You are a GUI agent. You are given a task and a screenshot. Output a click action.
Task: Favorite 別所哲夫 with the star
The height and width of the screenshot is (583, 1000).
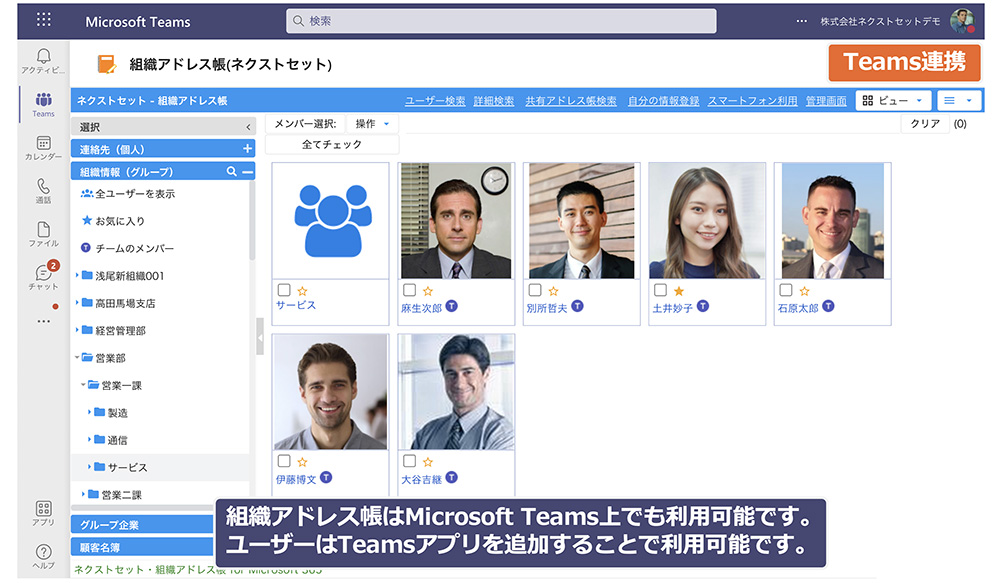tap(554, 291)
